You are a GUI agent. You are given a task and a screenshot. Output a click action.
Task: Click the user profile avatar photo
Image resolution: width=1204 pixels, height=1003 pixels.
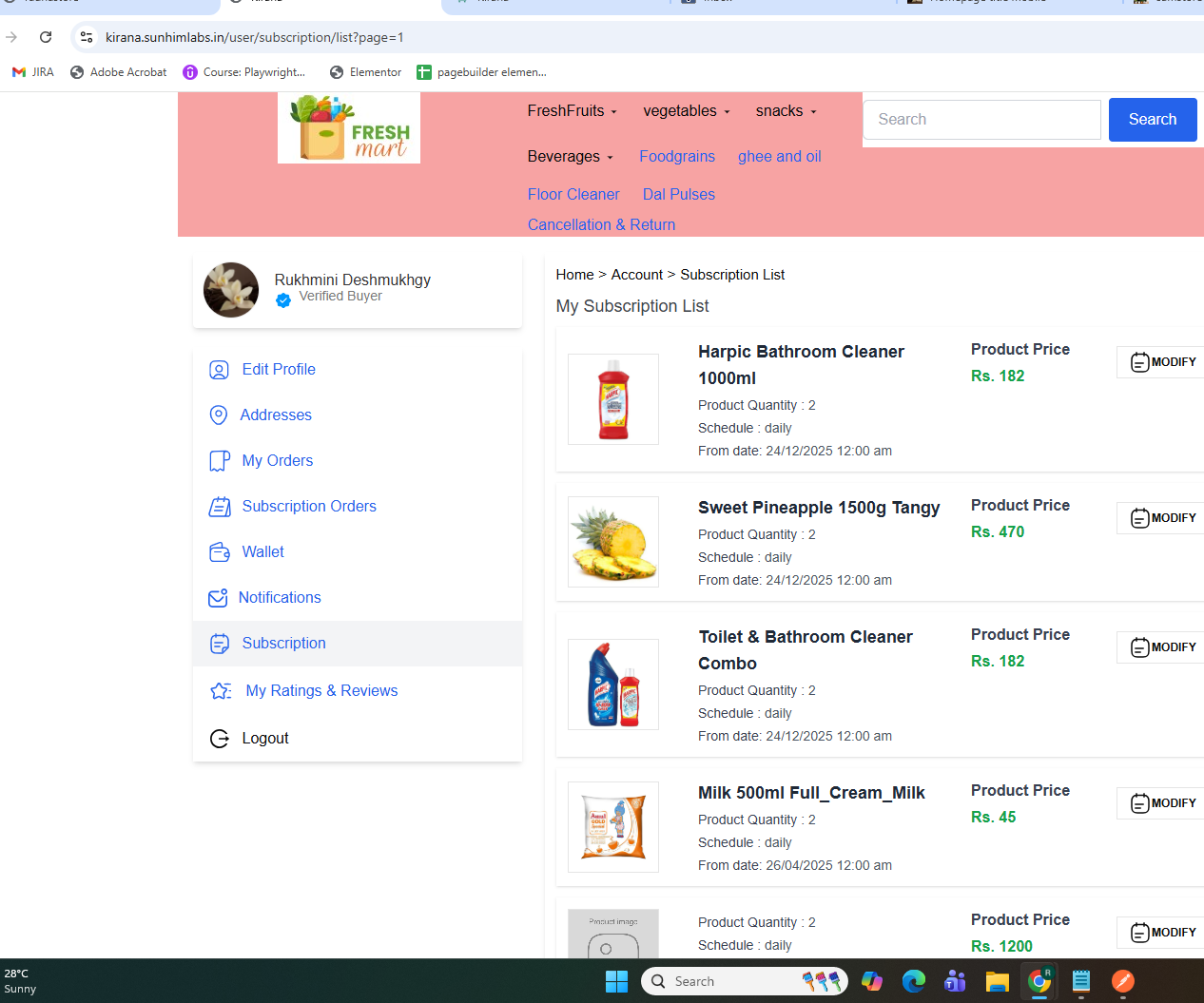click(231, 290)
